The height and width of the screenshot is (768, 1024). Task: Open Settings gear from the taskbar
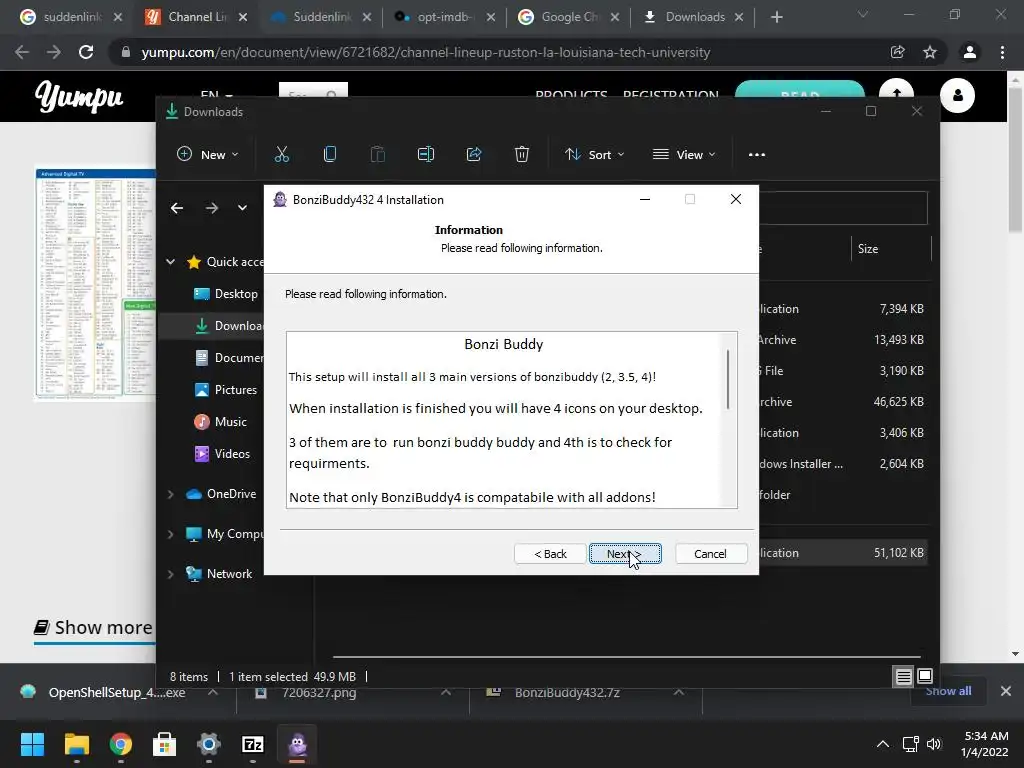click(x=209, y=744)
